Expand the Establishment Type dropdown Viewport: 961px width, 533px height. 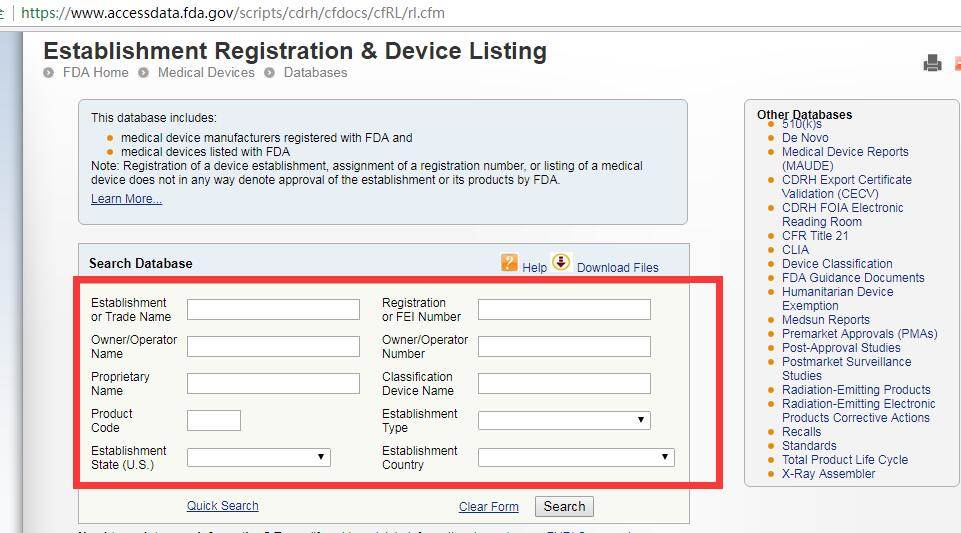tap(564, 420)
